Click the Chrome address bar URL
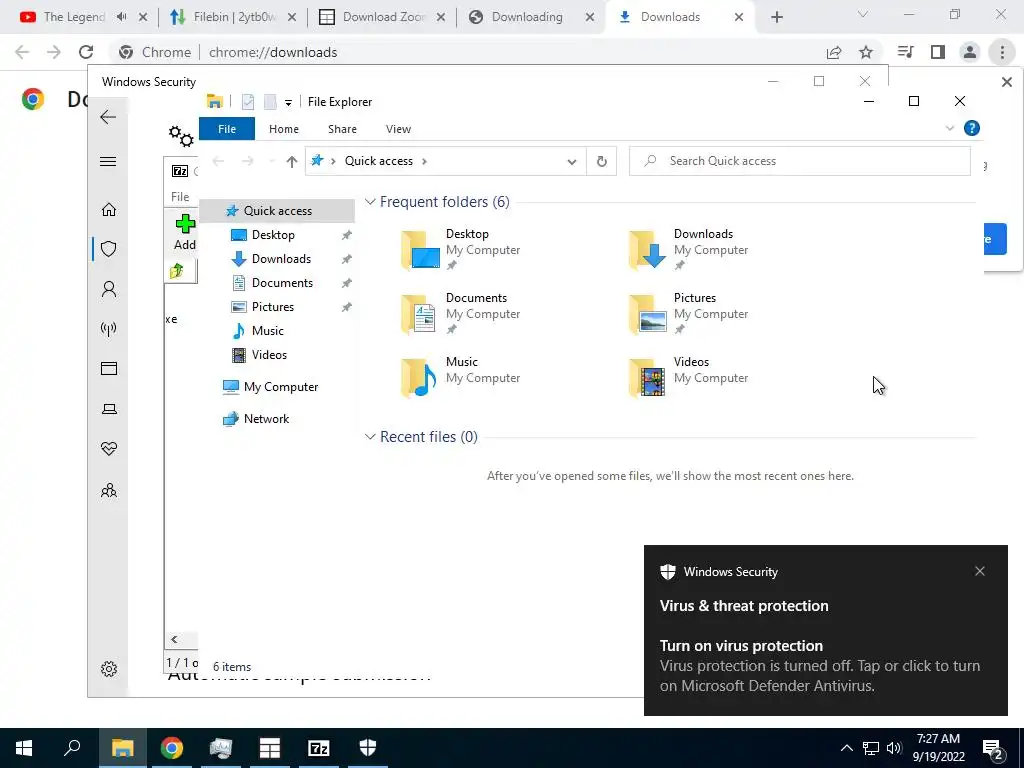1024x768 pixels. pos(273,52)
